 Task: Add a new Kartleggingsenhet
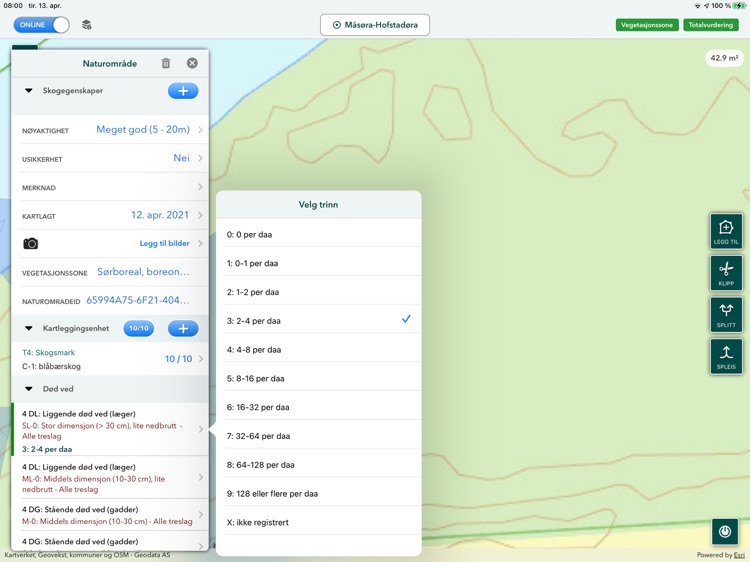[183, 329]
